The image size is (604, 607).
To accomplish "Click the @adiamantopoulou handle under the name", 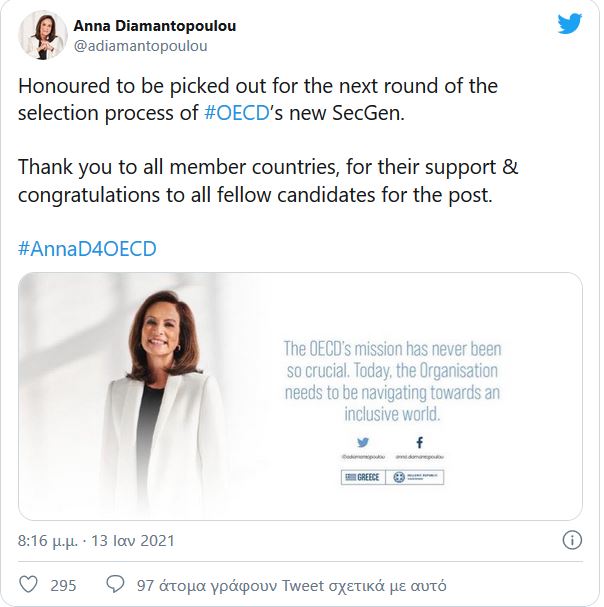I will pos(140,46).
